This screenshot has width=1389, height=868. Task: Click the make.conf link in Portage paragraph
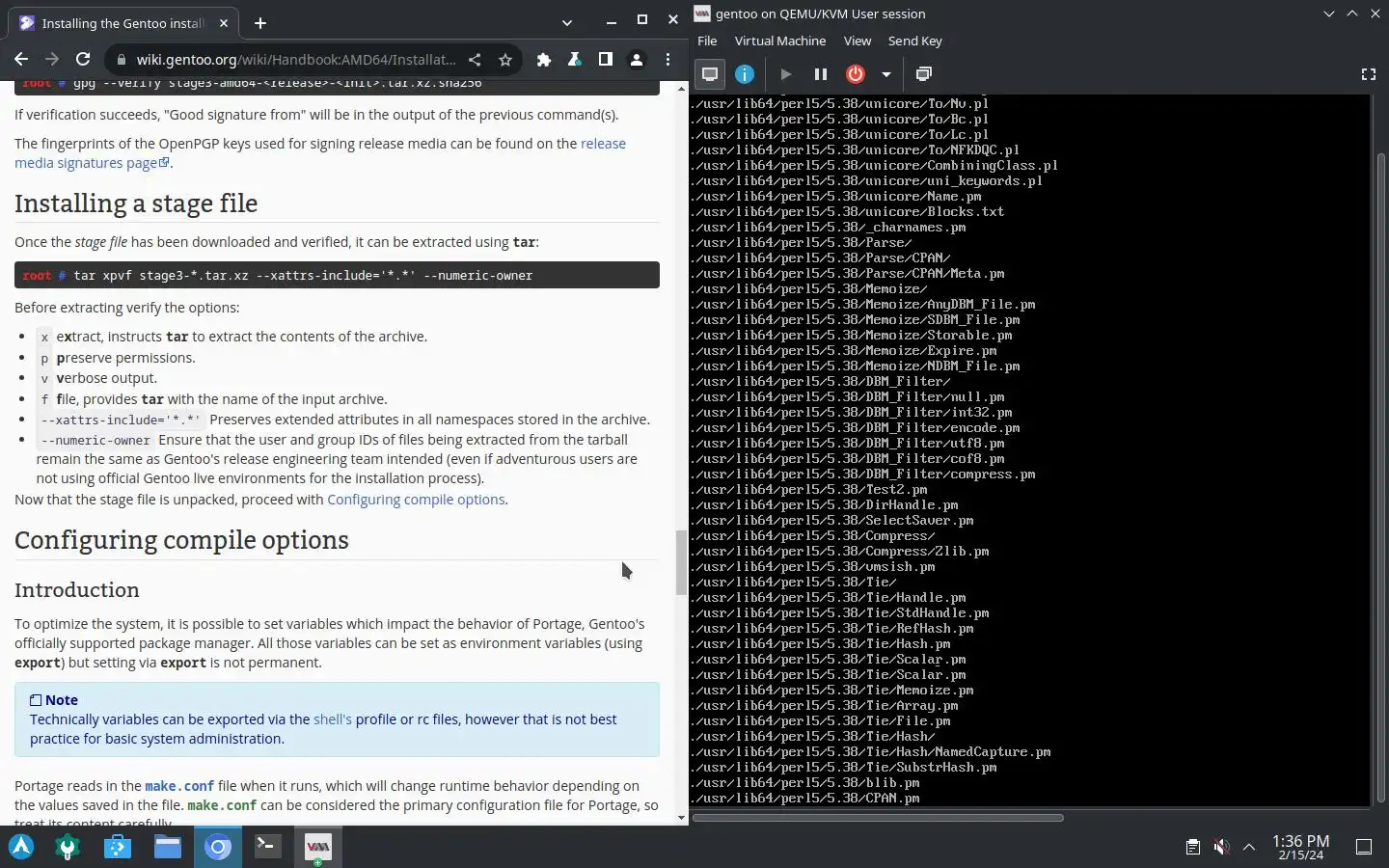(x=179, y=786)
